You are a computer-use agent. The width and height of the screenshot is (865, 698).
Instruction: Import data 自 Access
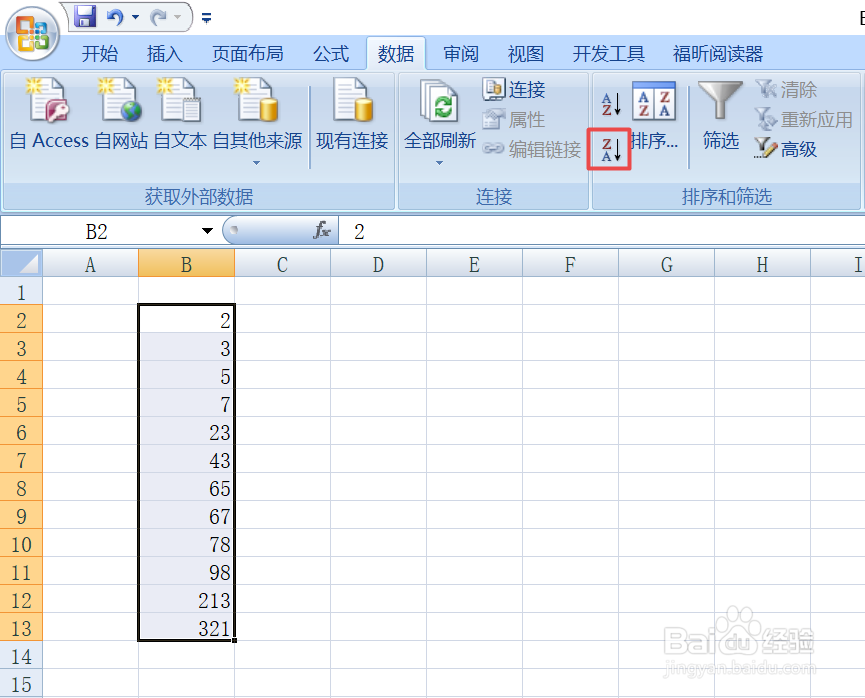tap(49, 114)
